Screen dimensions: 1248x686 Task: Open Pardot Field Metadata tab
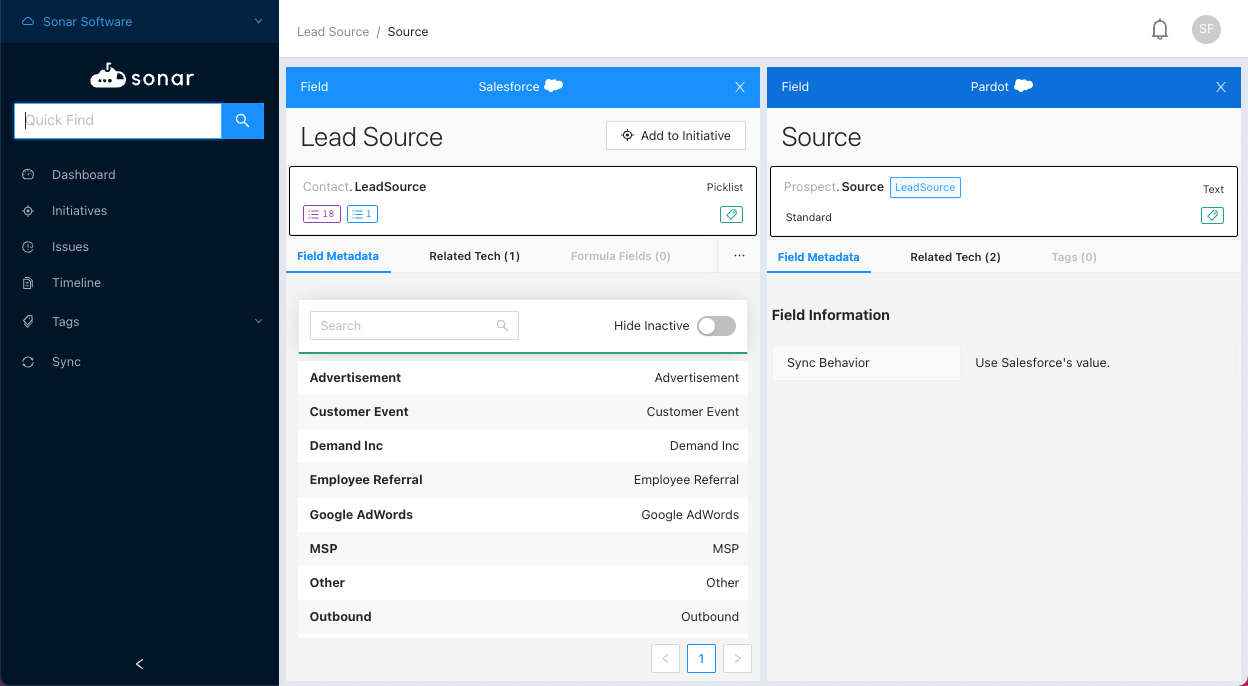818,257
